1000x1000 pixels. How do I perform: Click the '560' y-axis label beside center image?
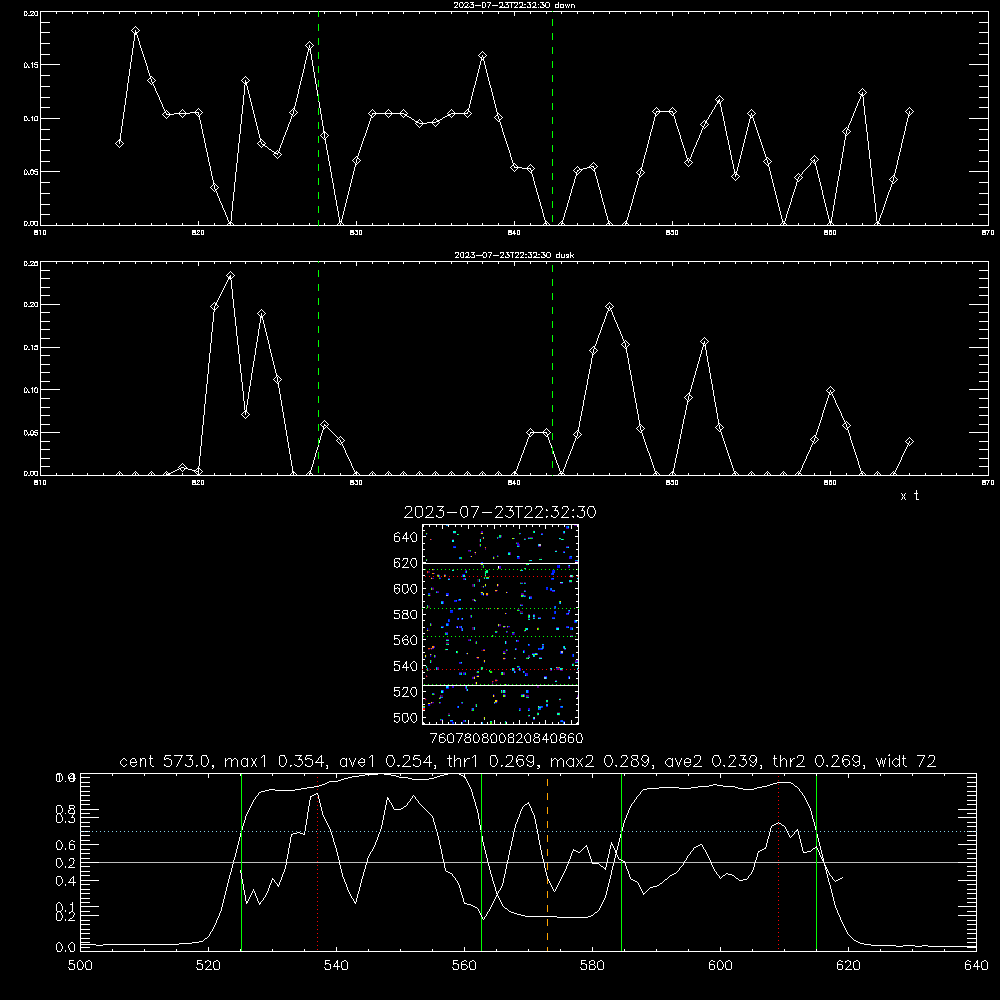pyautogui.click(x=406, y=640)
